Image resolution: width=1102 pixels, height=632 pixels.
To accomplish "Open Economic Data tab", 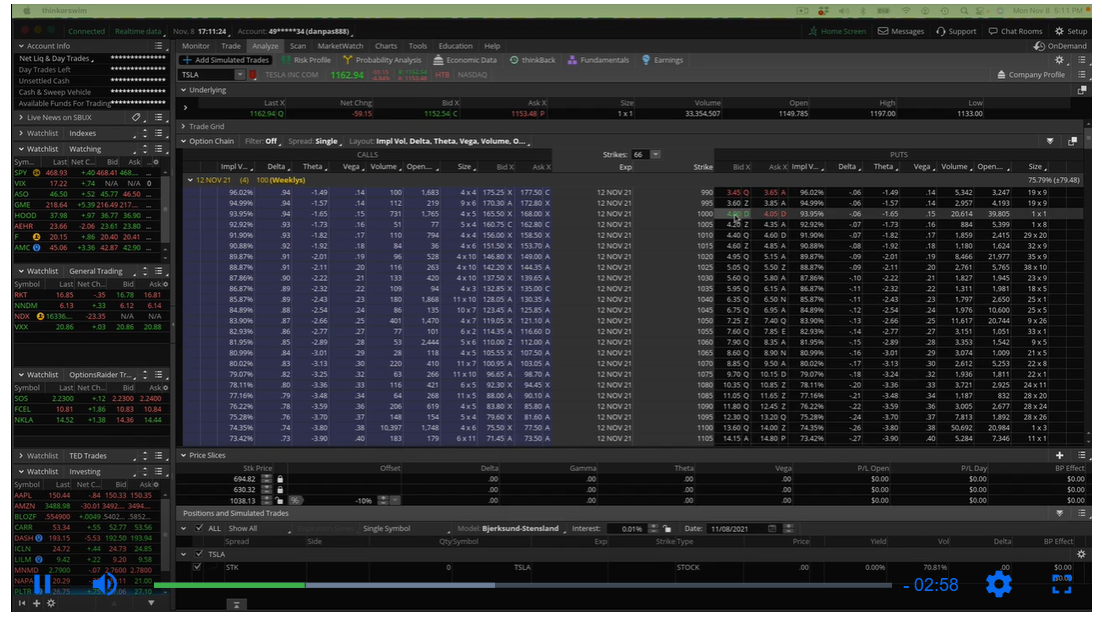I will (x=465, y=60).
